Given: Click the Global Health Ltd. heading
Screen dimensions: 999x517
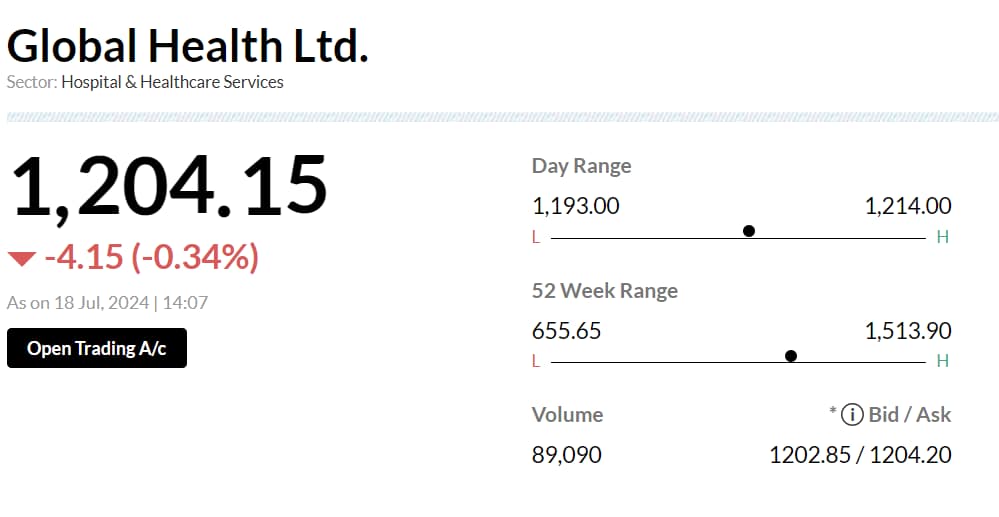Looking at the screenshot, I should 188,46.
